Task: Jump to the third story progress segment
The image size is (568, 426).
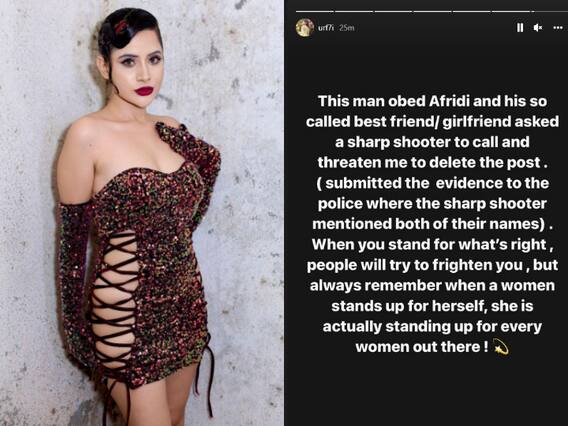Action: [393, 11]
